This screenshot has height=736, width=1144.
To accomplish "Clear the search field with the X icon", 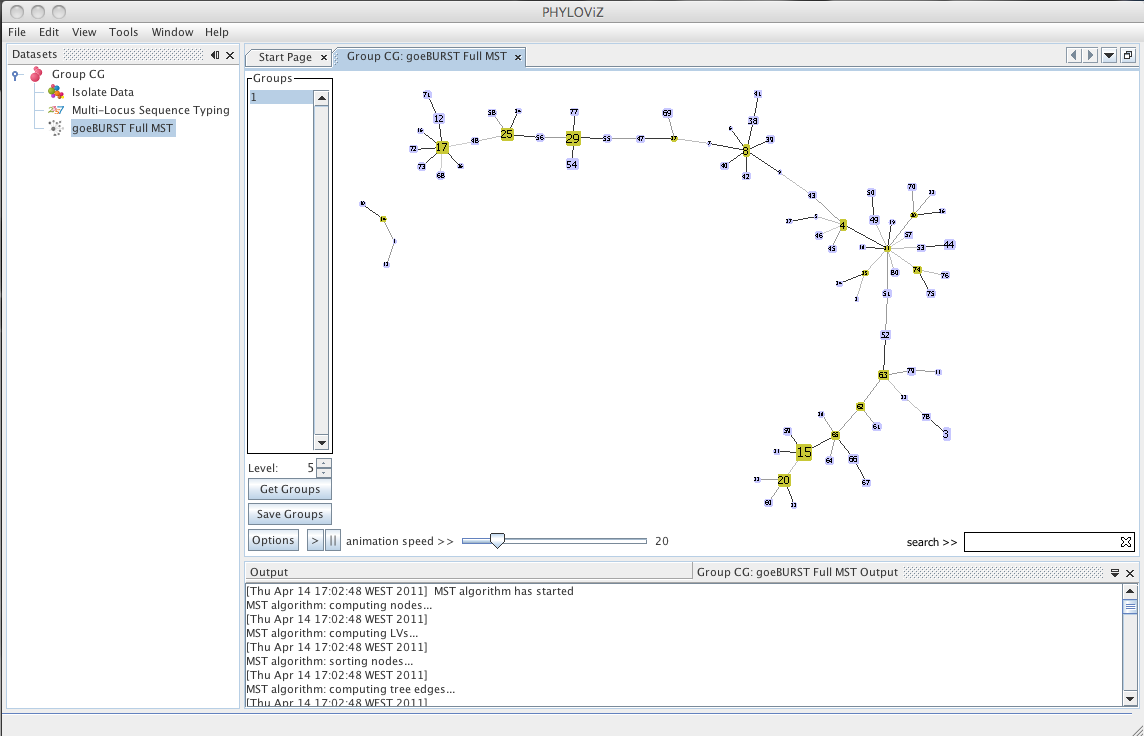I will coord(1126,542).
